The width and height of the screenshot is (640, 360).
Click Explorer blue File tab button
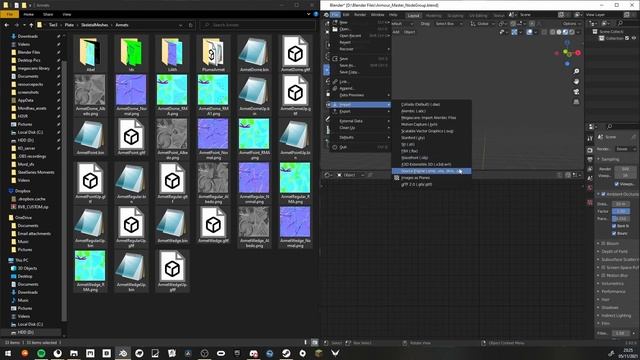(x=9, y=14)
